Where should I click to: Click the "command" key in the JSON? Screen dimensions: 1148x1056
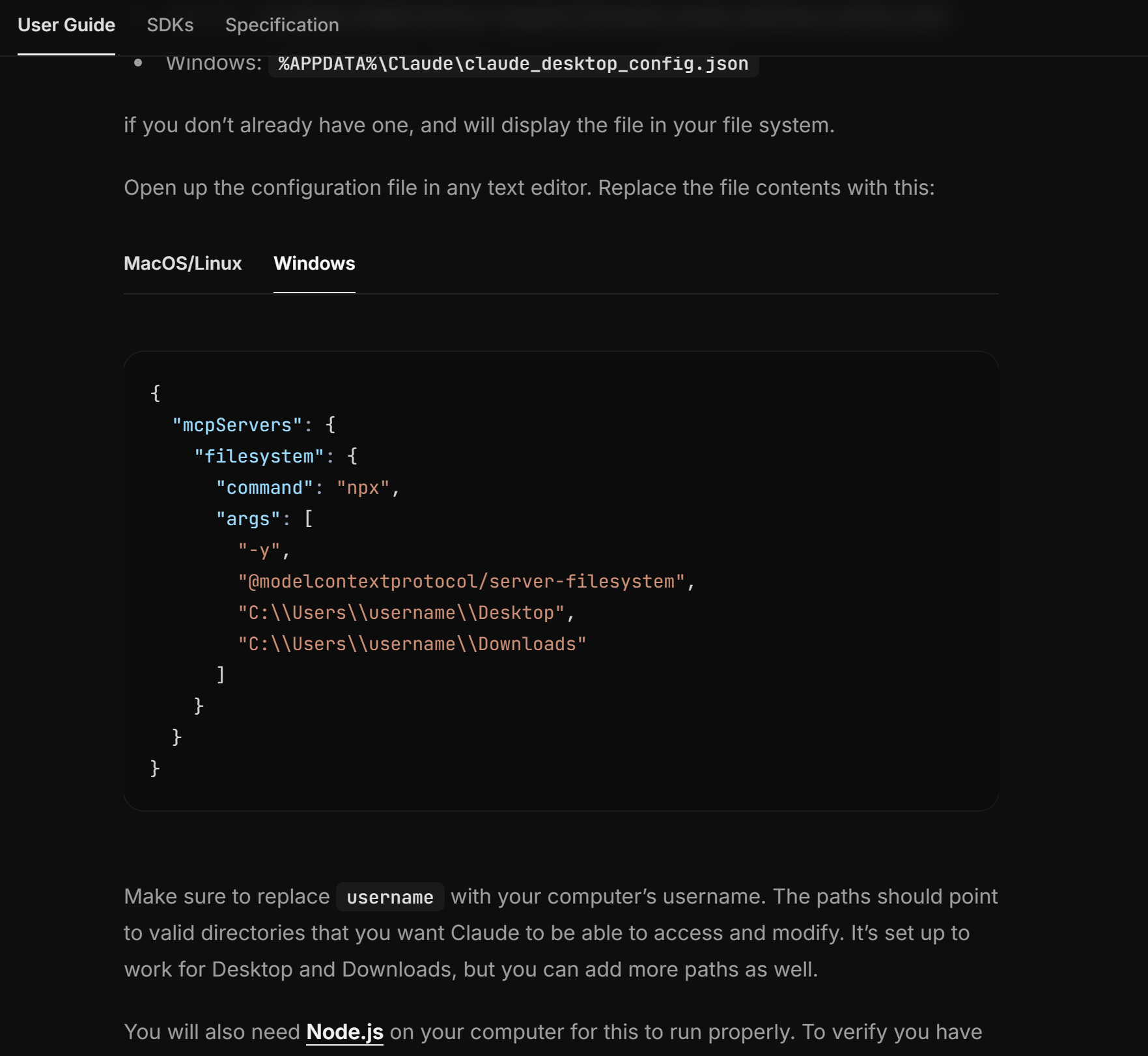264,487
